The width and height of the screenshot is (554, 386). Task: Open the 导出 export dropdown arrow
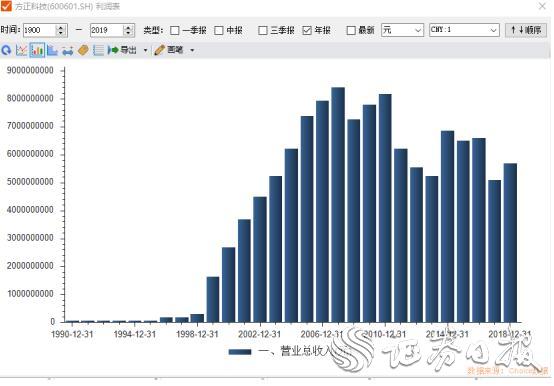point(145,51)
